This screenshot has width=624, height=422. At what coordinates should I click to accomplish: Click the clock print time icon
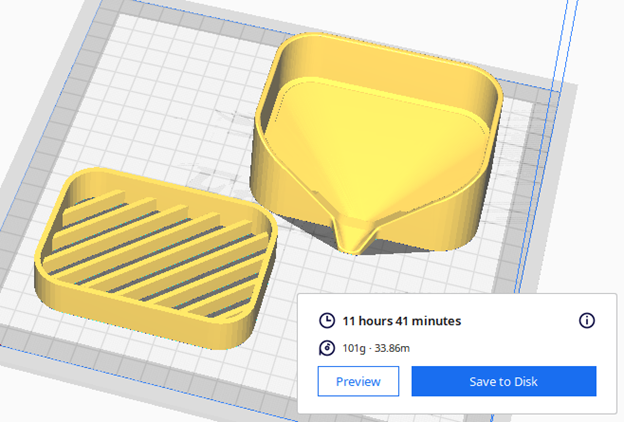pos(327,320)
